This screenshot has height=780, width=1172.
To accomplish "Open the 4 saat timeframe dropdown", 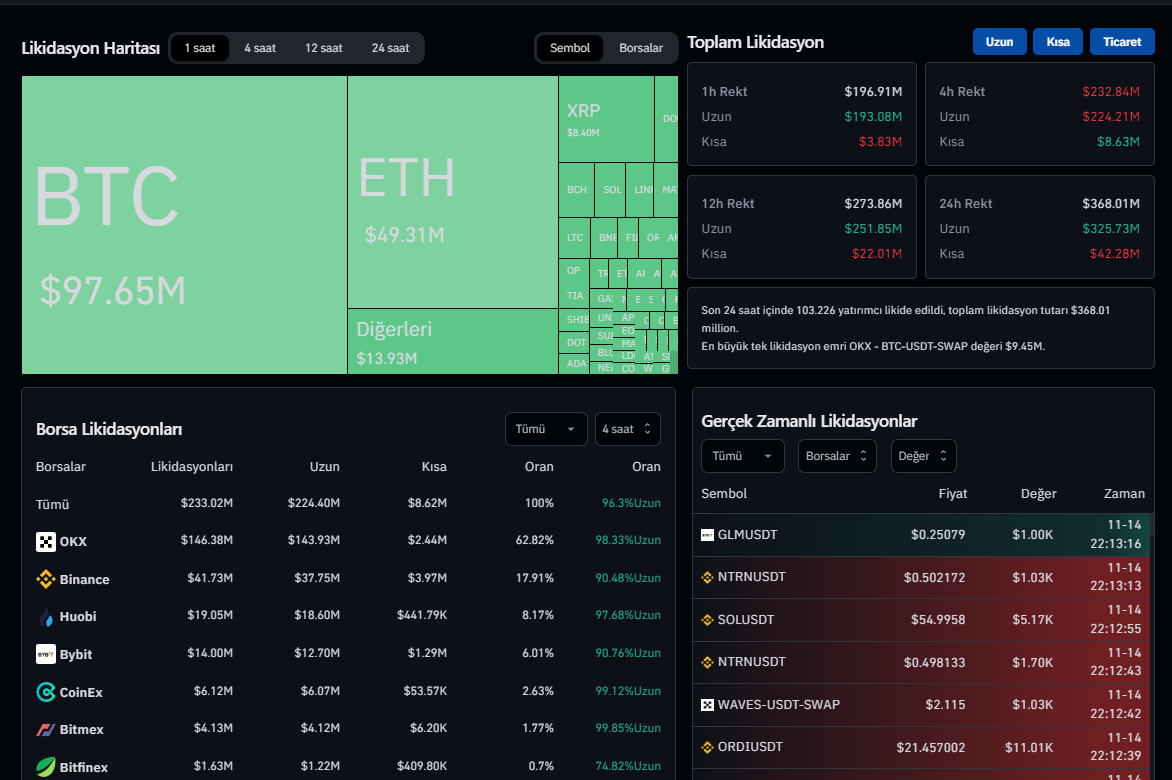I will pos(627,429).
